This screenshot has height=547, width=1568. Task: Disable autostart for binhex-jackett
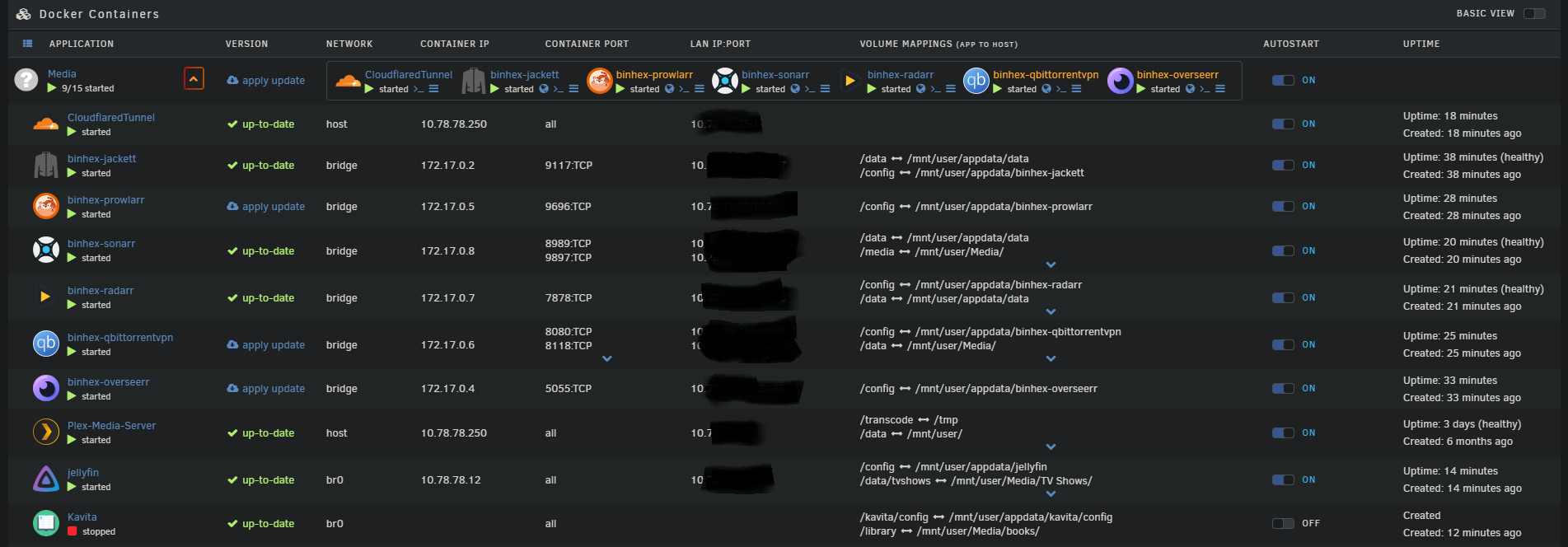click(x=1283, y=165)
